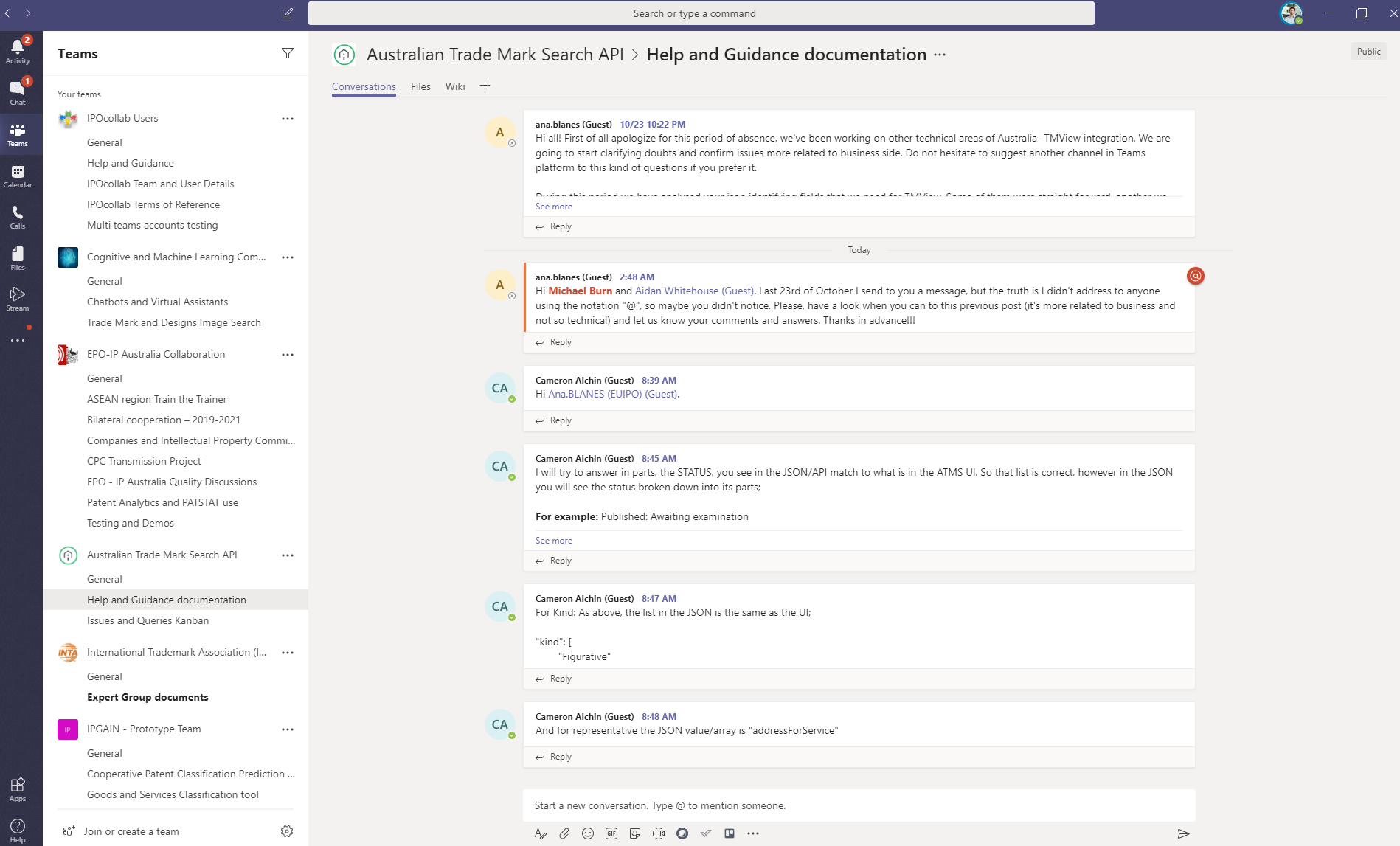Image resolution: width=1400 pixels, height=846 pixels.
Task: Click the compose new chat icon
Action: [x=288, y=13]
